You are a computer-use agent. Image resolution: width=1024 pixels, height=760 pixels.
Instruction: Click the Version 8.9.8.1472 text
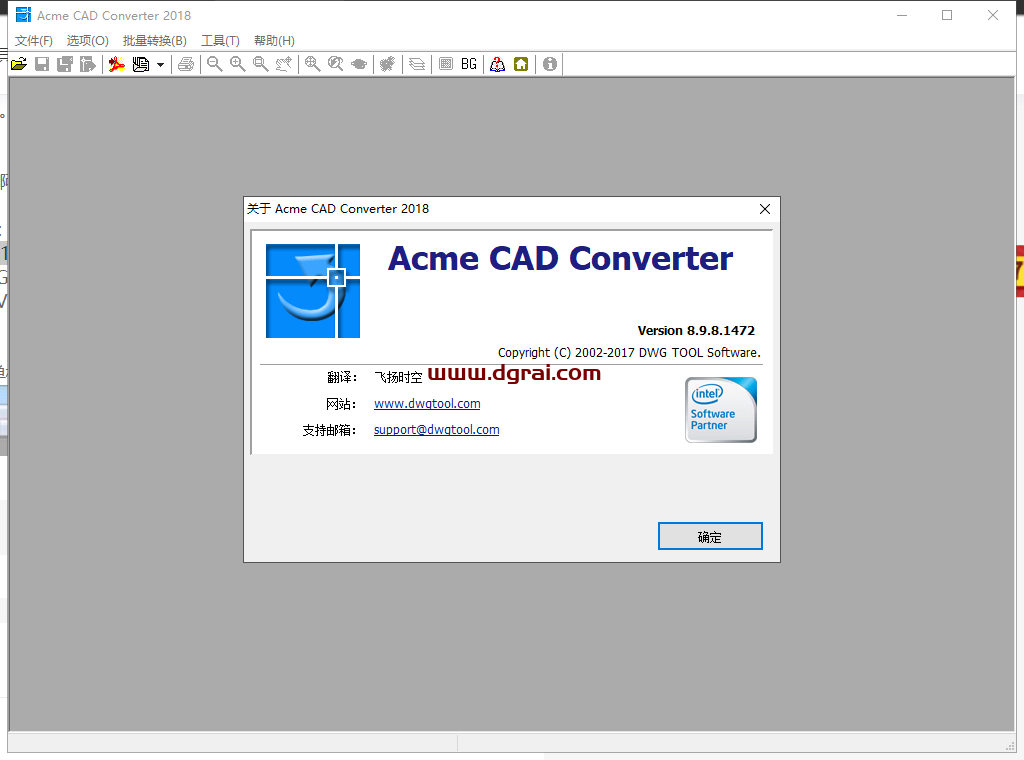696,330
